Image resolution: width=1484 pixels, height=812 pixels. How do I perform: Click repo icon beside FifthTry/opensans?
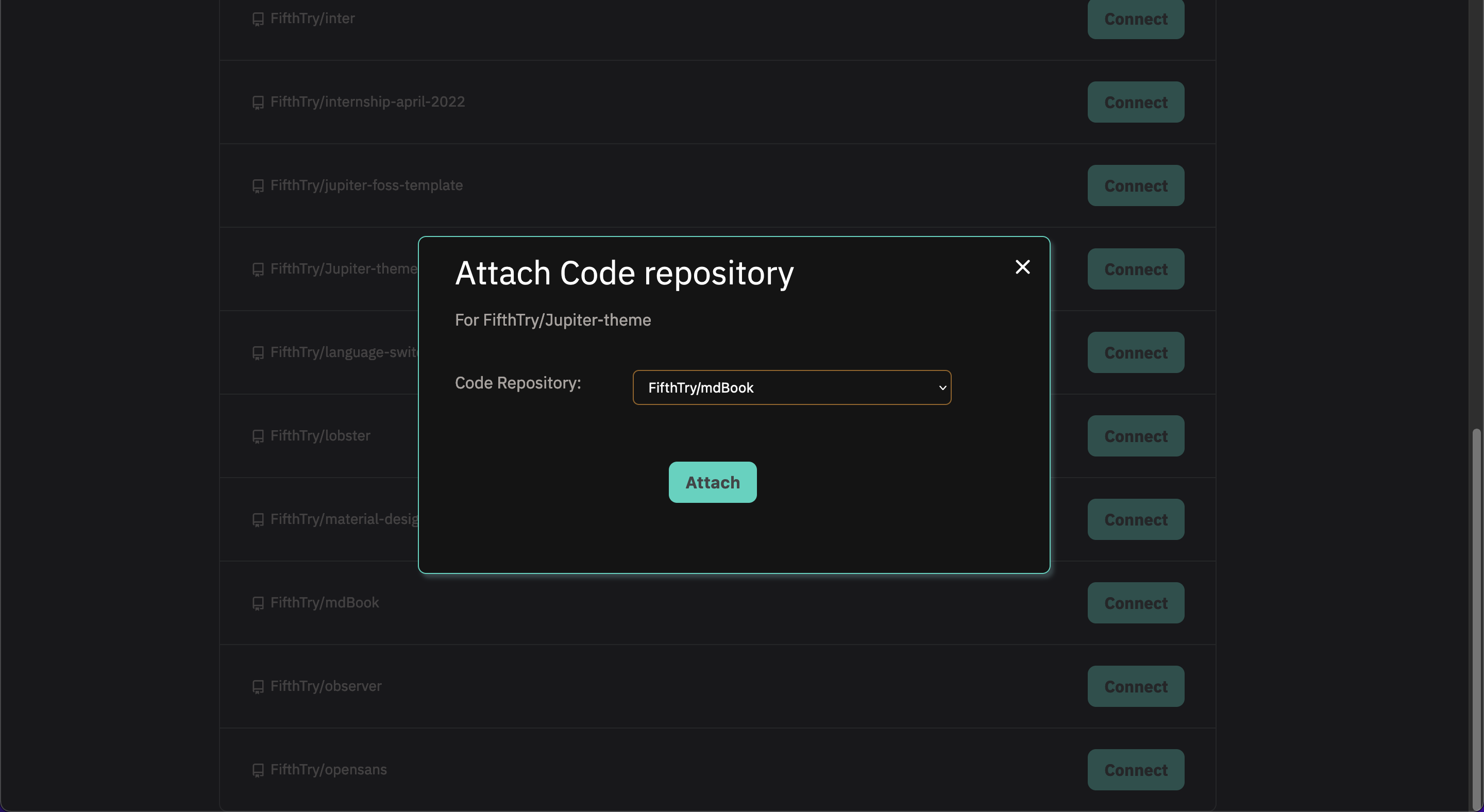pyautogui.click(x=258, y=770)
